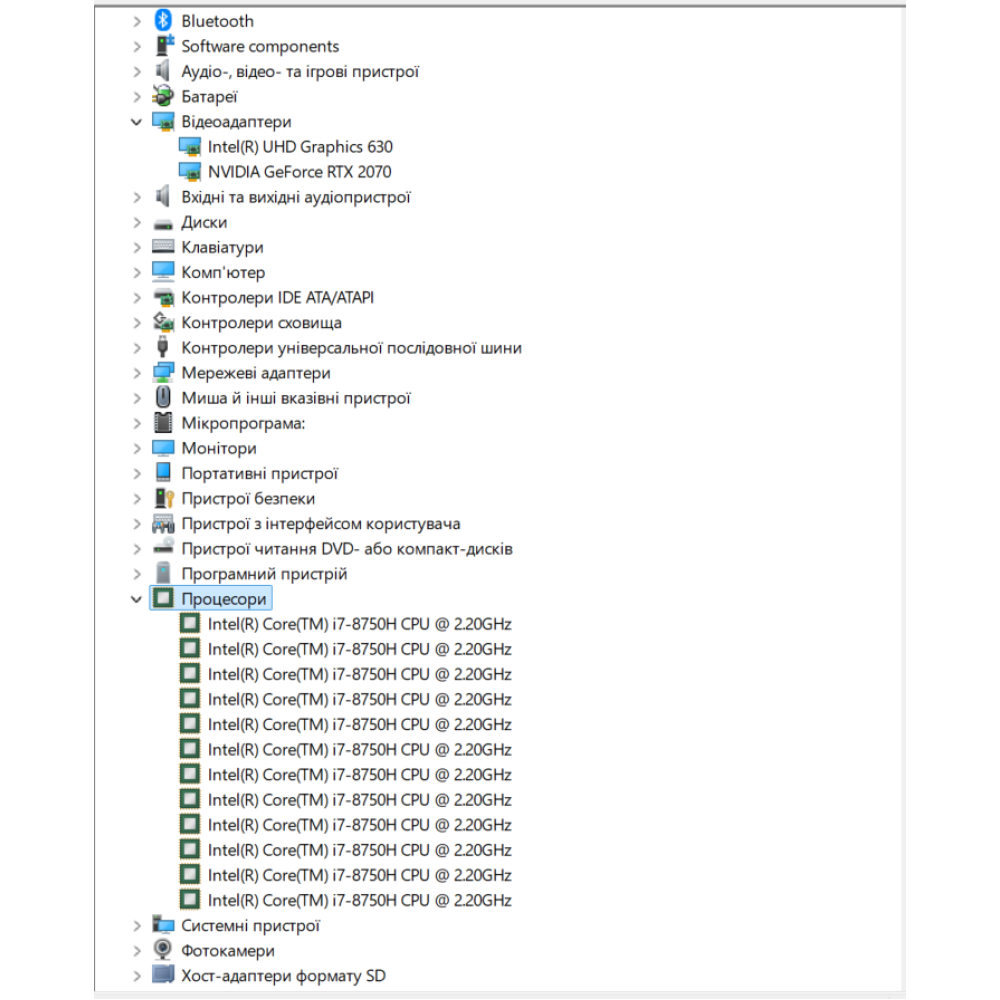Select NVIDIA GeForce RTX 2070 adapter
Image resolution: width=1000 pixels, height=1000 pixels.
tap(299, 172)
